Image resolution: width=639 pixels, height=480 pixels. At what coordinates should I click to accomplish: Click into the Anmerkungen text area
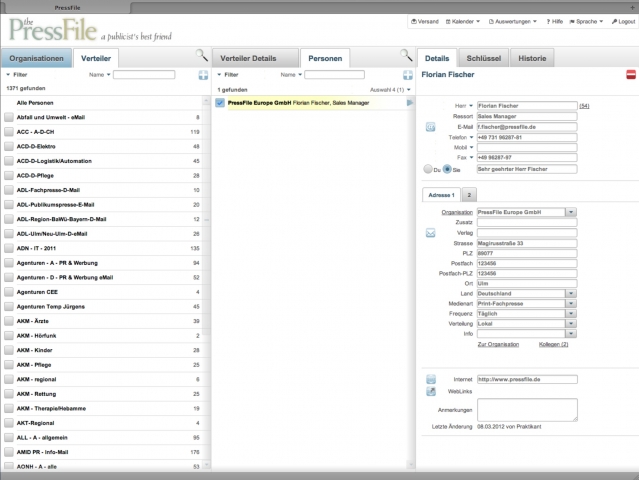pyautogui.click(x=527, y=409)
